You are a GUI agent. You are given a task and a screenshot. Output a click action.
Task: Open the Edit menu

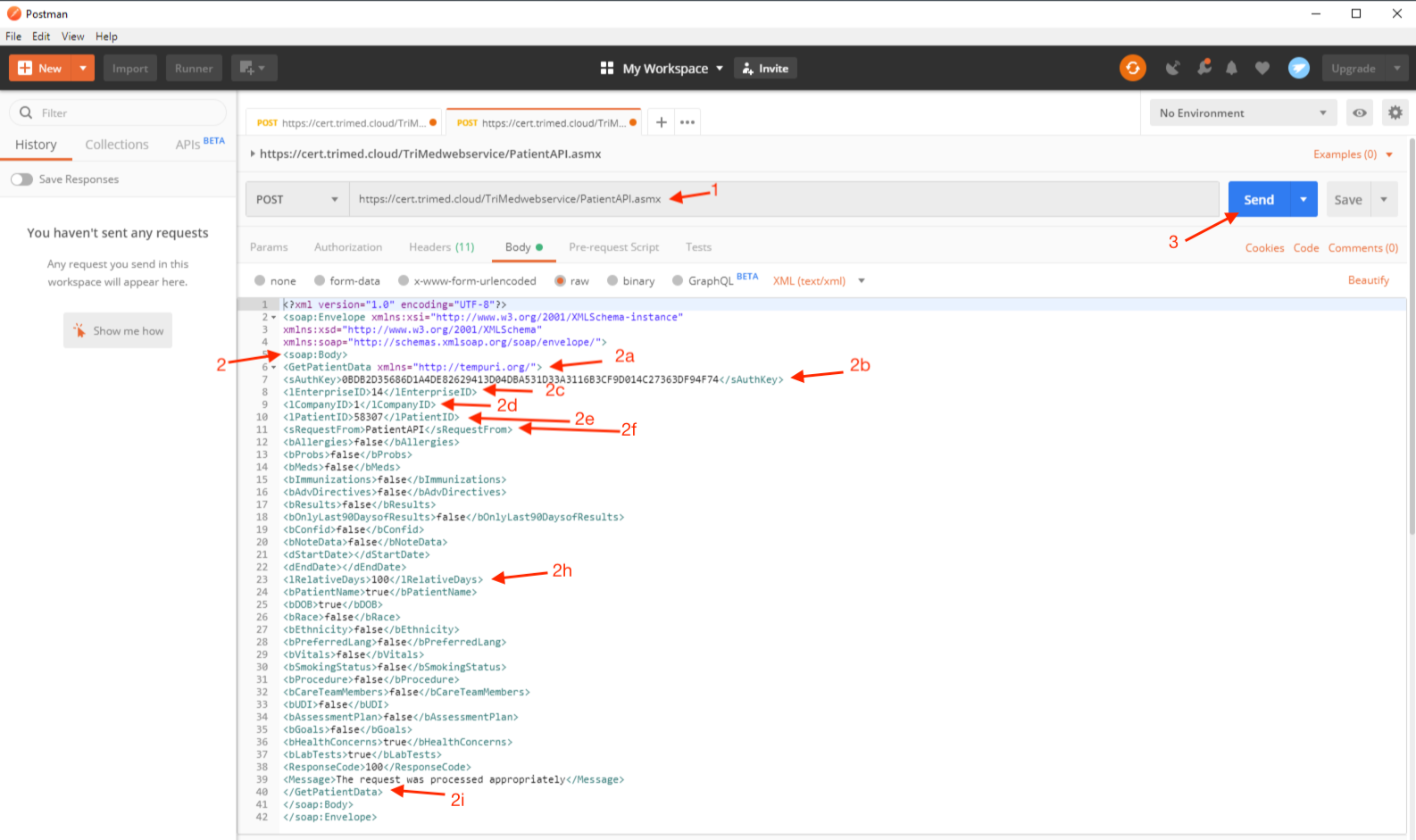(x=41, y=37)
